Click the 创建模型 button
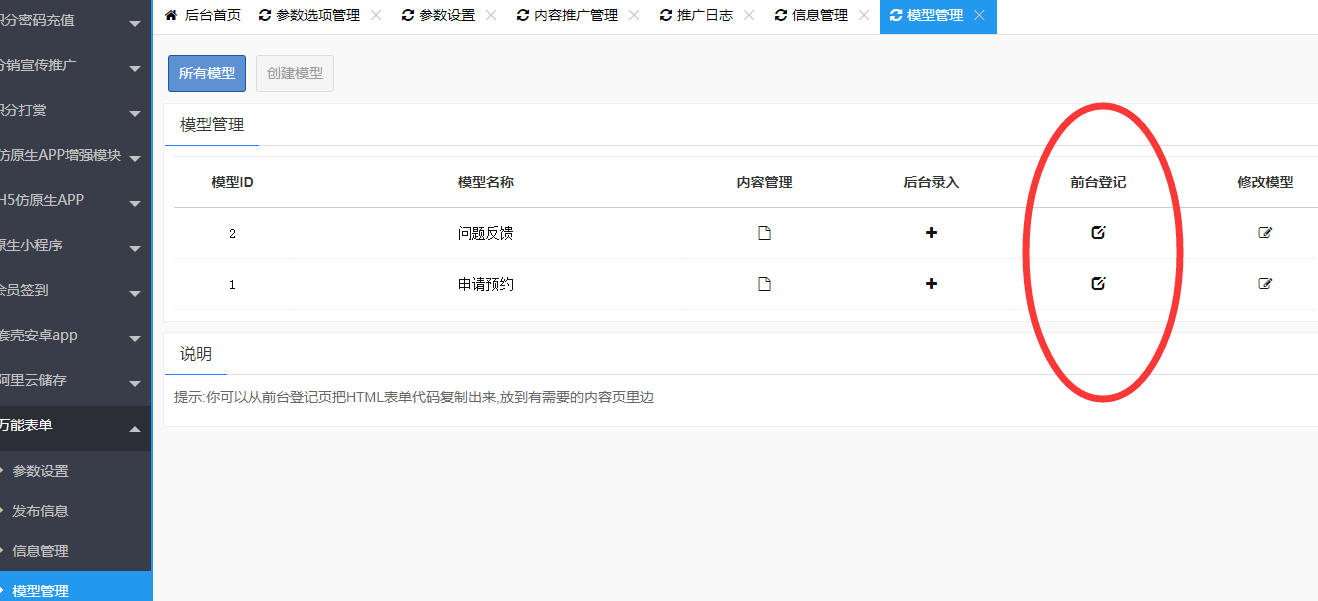 point(295,74)
